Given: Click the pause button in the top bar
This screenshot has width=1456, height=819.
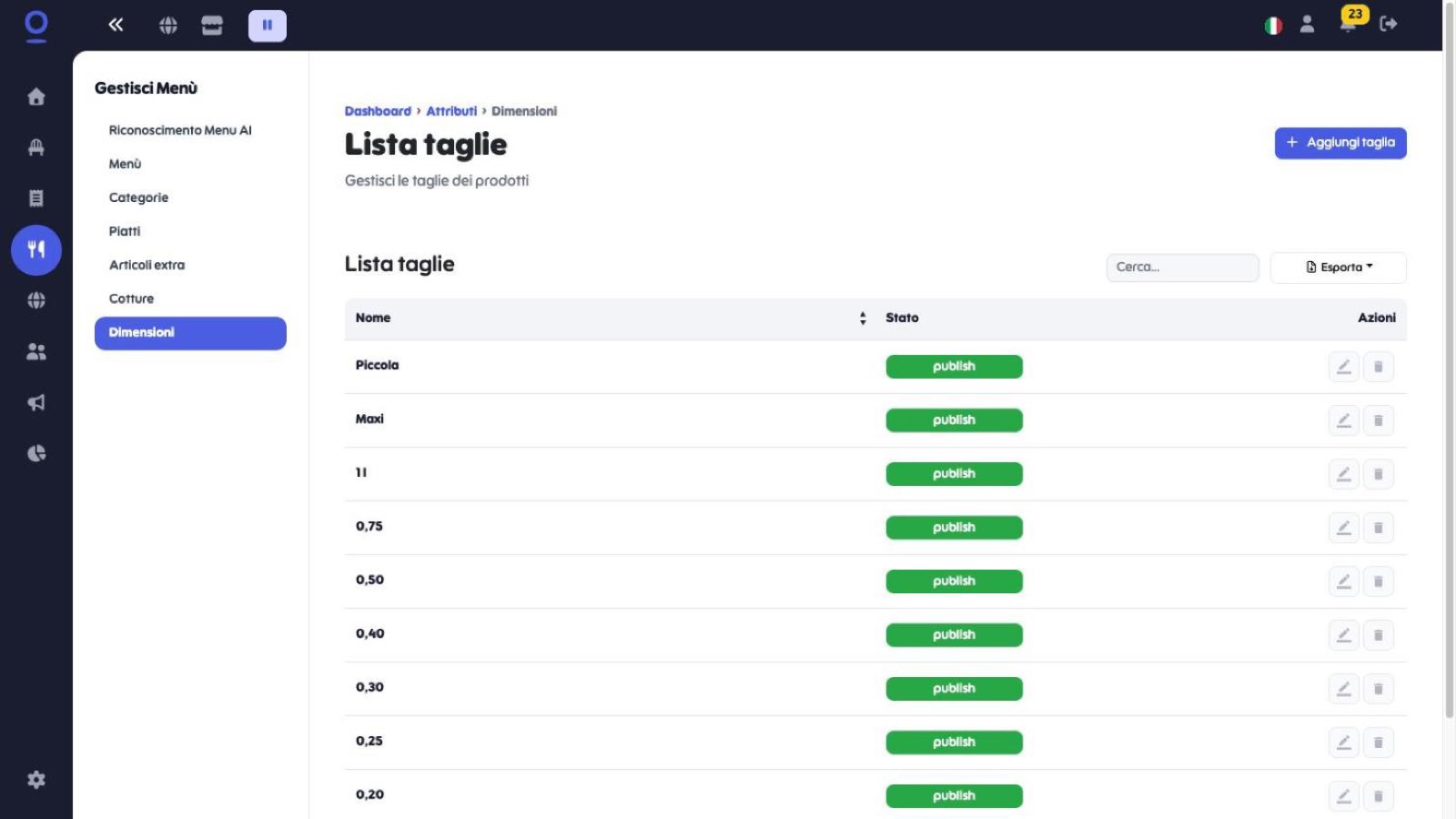Looking at the screenshot, I should 268,25.
